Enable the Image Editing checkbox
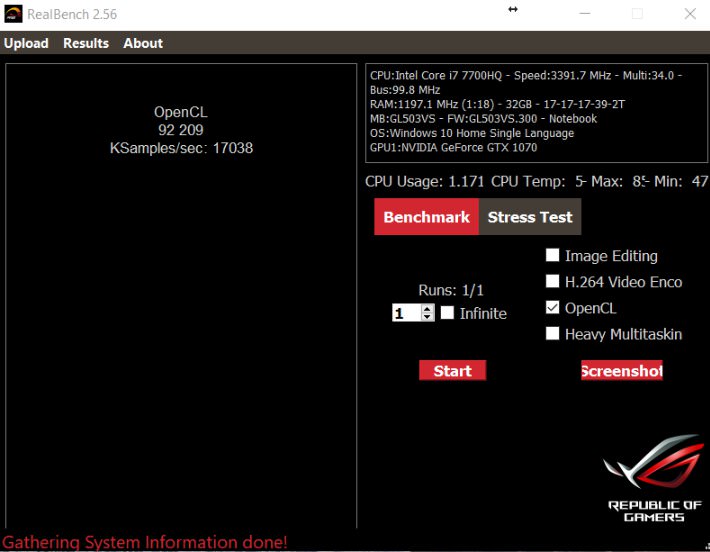The width and height of the screenshot is (710, 552). [552, 255]
